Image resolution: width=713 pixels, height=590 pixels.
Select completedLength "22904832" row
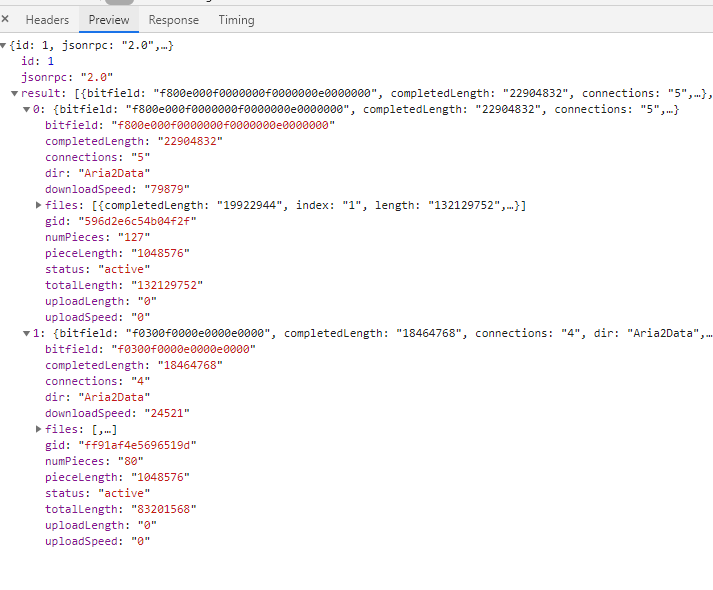point(134,141)
